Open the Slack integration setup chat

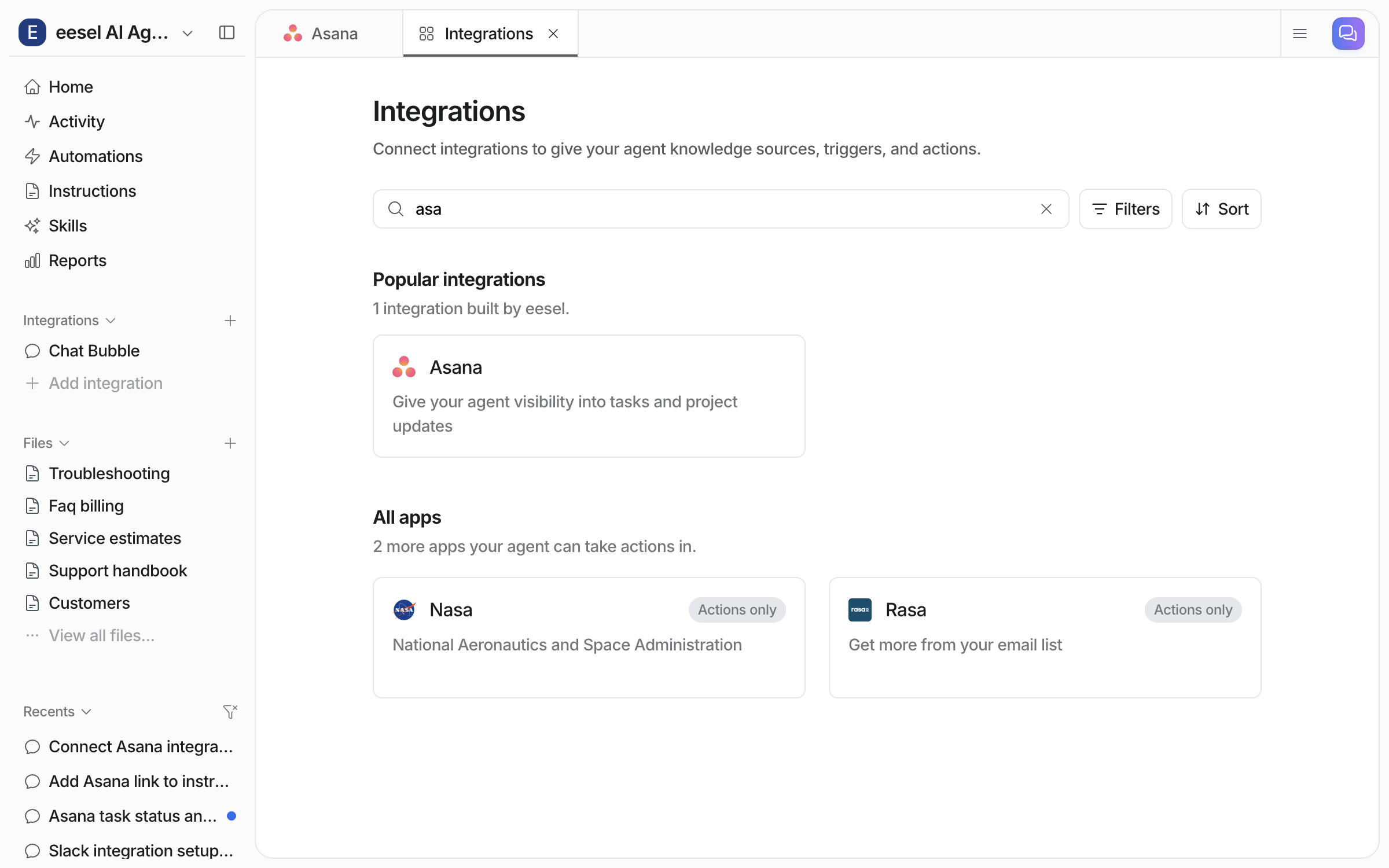pos(127,851)
